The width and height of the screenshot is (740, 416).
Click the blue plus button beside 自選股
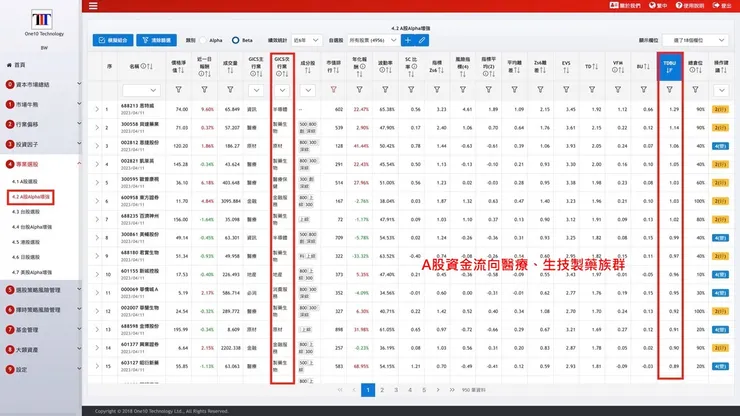pos(408,40)
